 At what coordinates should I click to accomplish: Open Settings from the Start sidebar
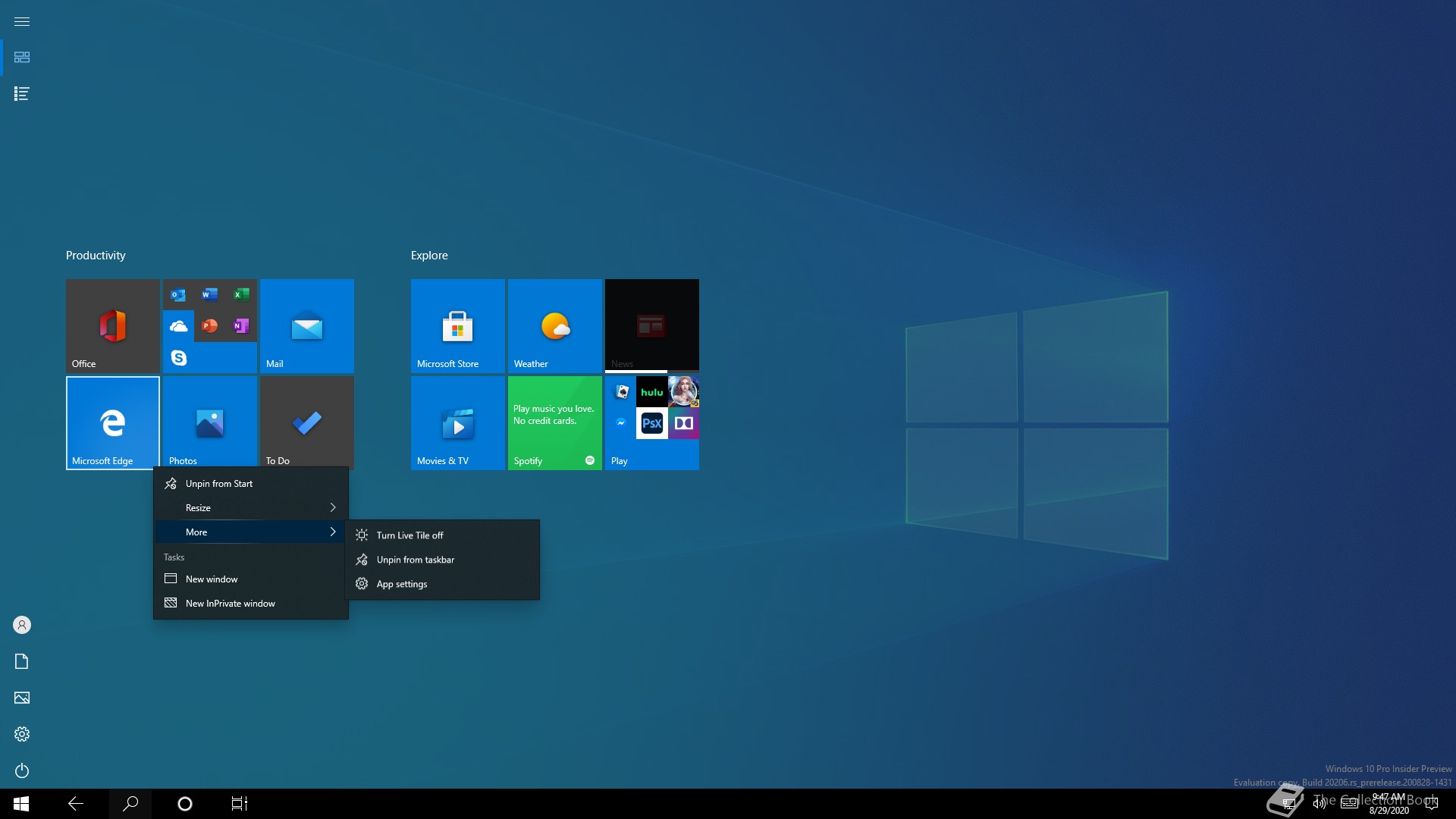tap(21, 734)
